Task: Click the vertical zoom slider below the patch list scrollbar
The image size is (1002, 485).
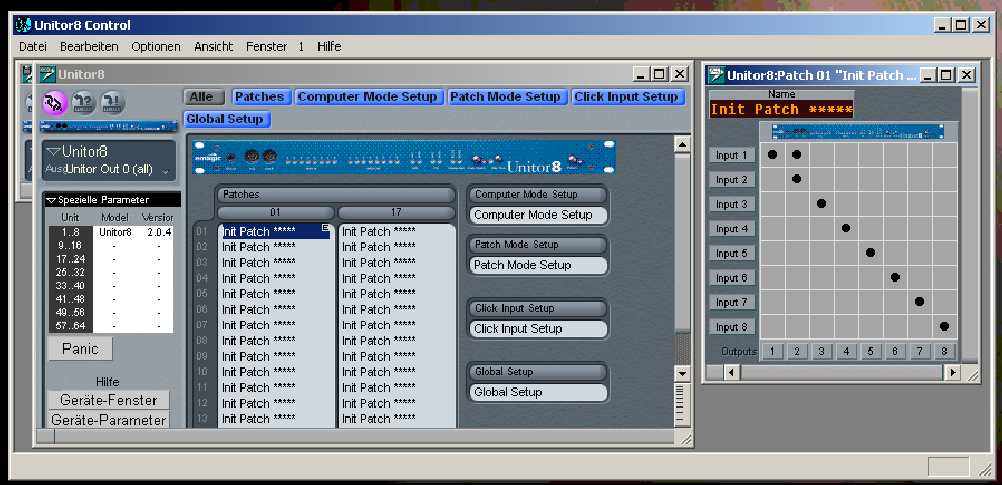Action: (x=682, y=404)
